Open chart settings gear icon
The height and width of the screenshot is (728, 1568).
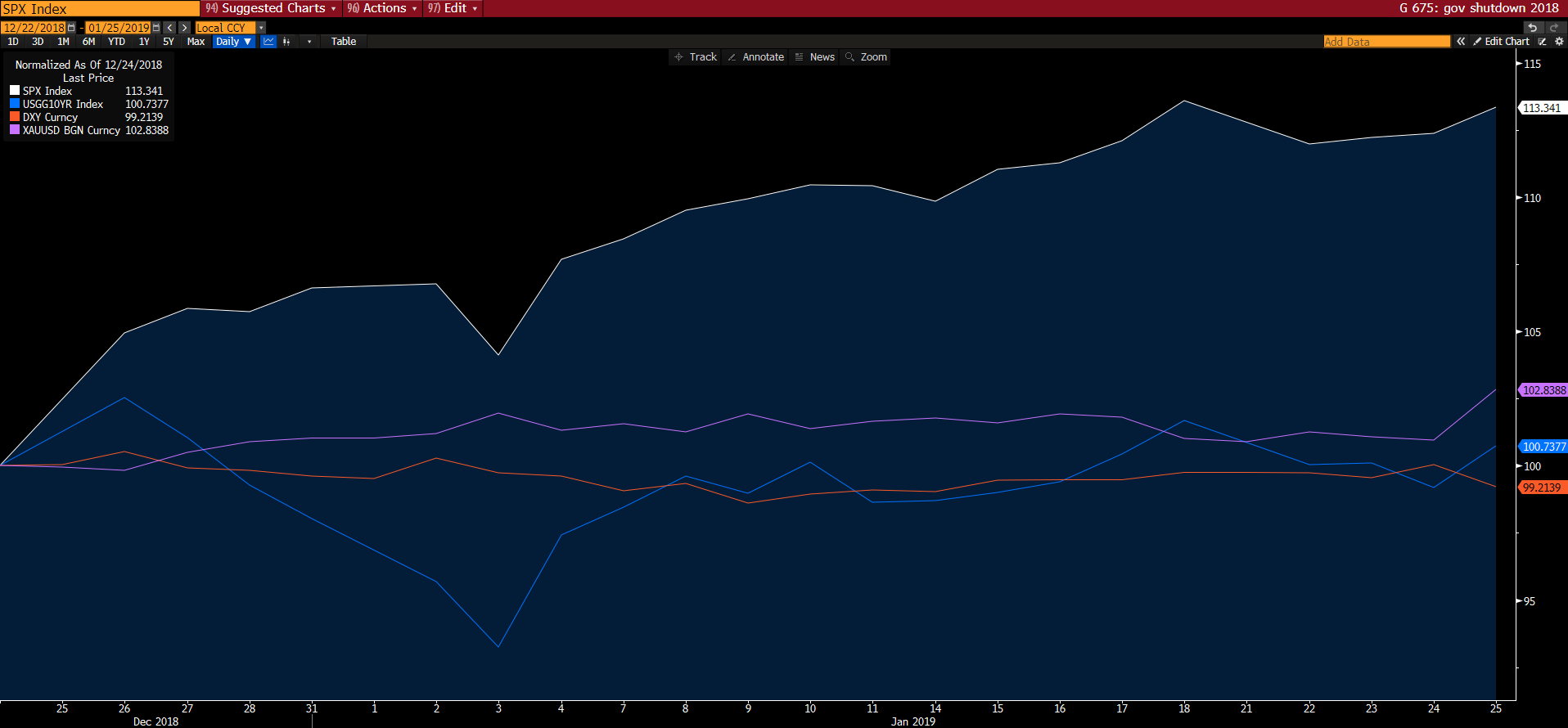[x=1559, y=42]
